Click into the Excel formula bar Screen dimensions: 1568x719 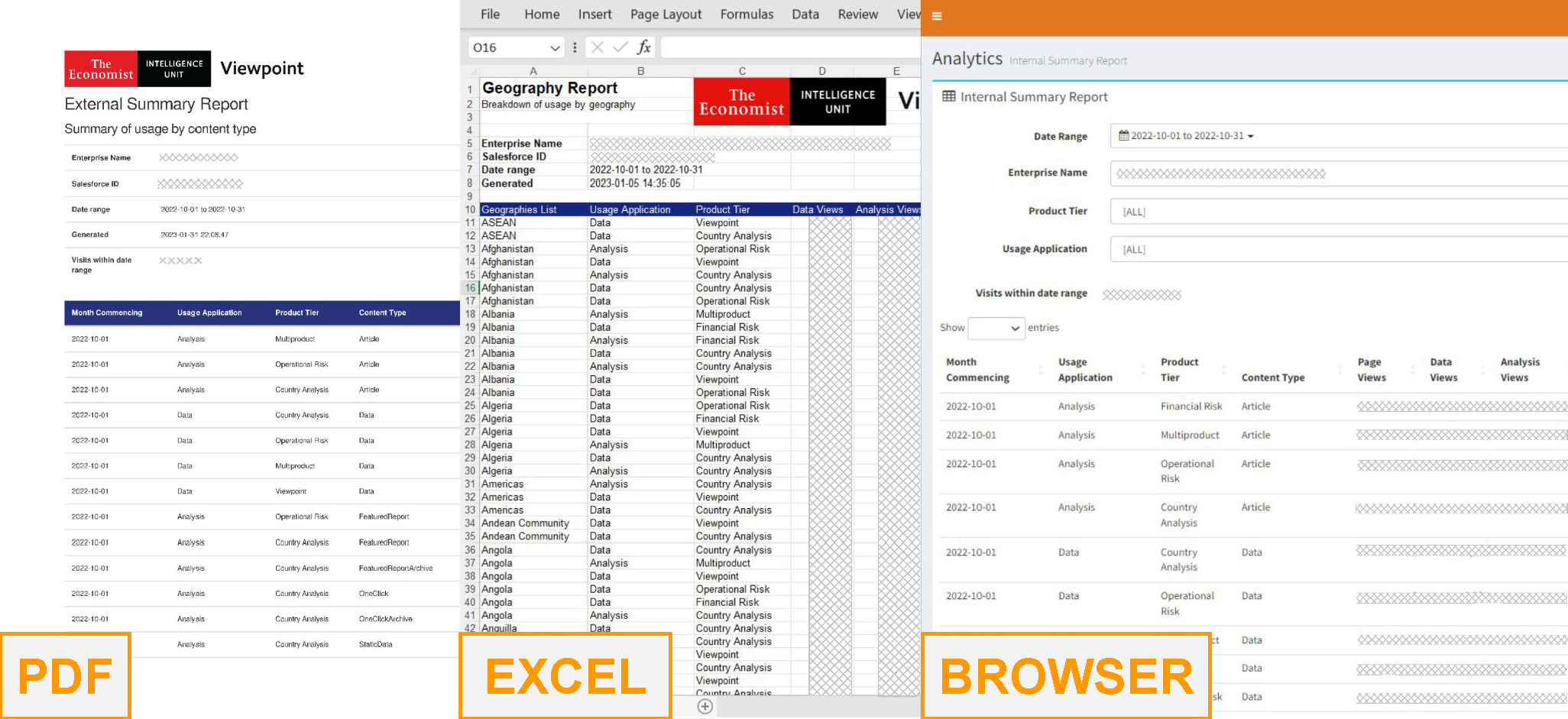click(790, 47)
